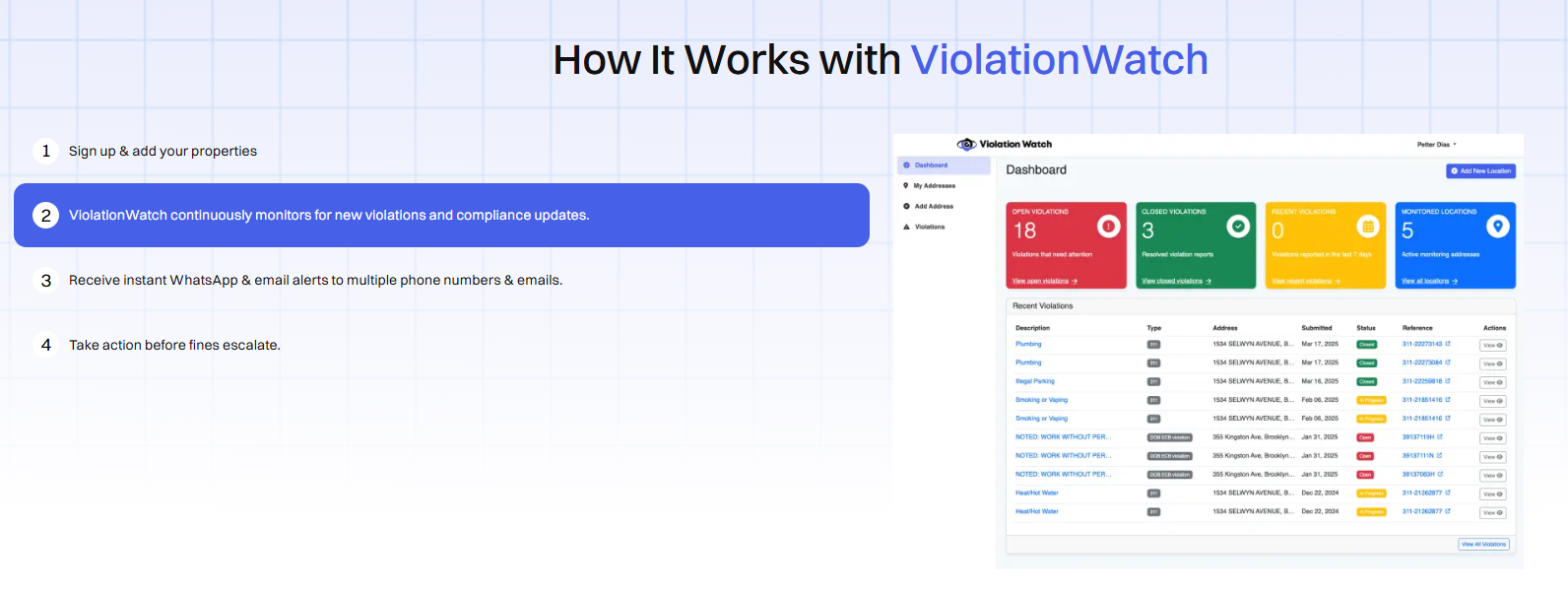
Task: Click the location pin icon on Monitored Locations card
Action: click(x=1498, y=227)
